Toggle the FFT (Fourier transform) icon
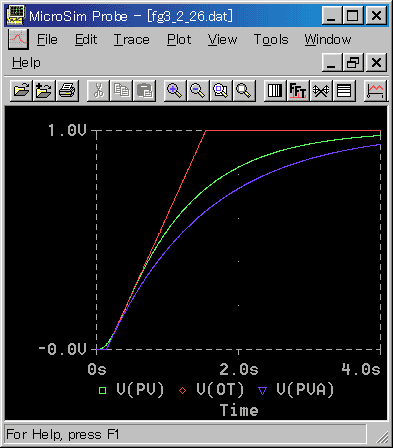The width and height of the screenshot is (393, 448). (298, 90)
